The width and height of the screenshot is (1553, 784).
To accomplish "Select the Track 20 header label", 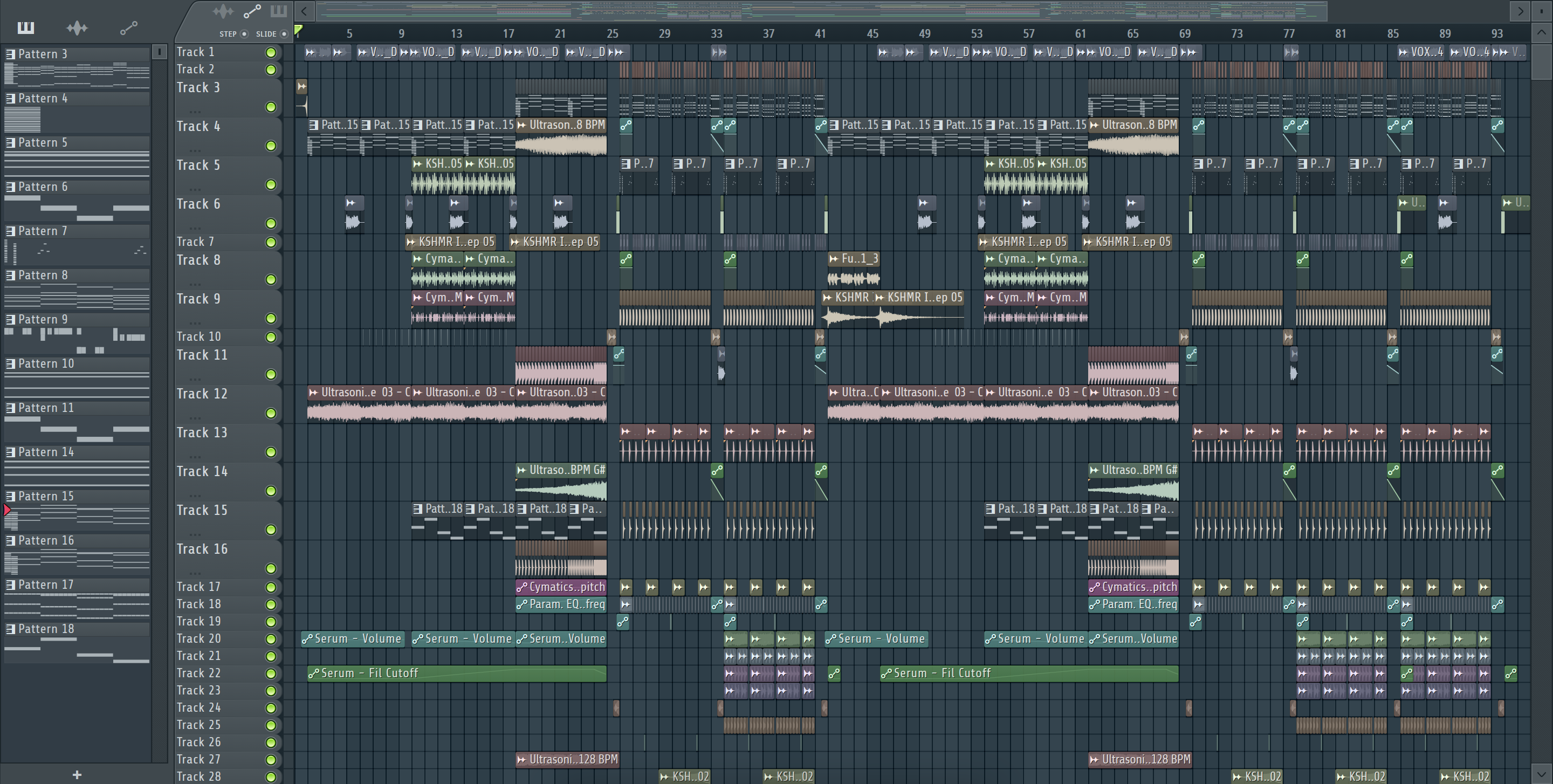I will pos(199,639).
